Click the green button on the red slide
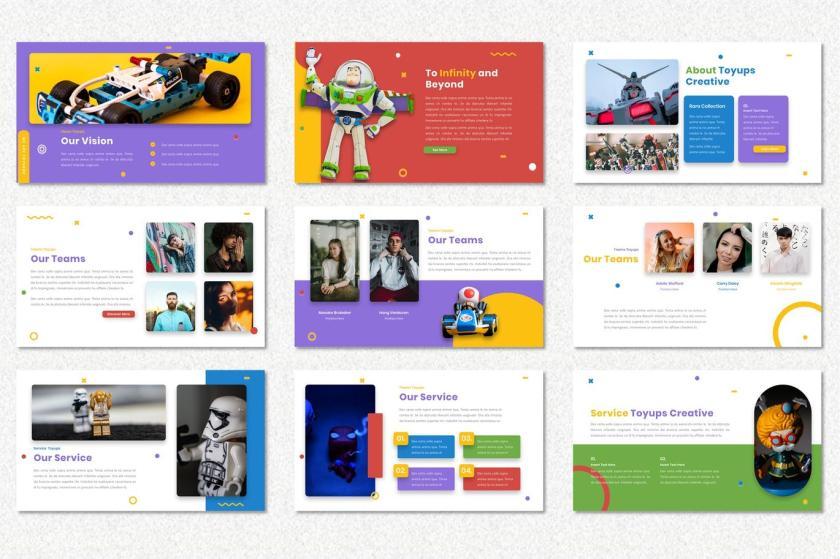The width and height of the screenshot is (840, 559). click(440, 150)
